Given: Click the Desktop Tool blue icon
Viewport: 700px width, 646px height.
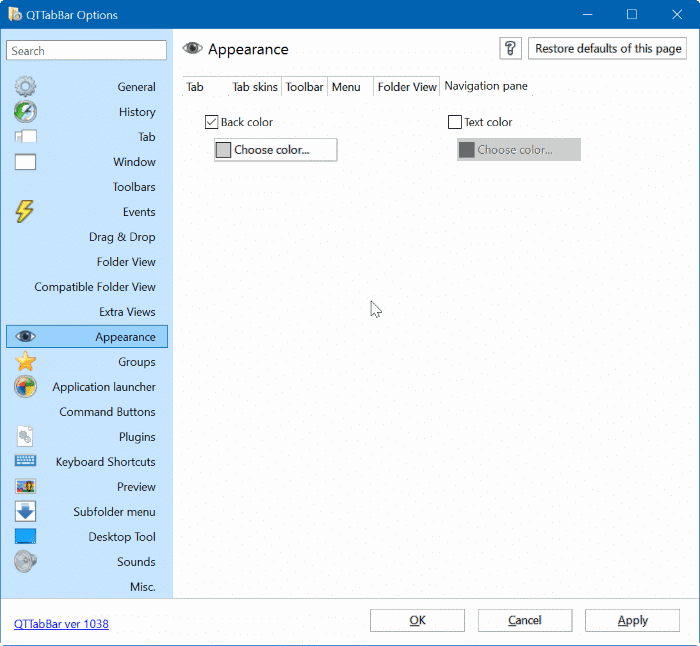Looking at the screenshot, I should (25, 536).
